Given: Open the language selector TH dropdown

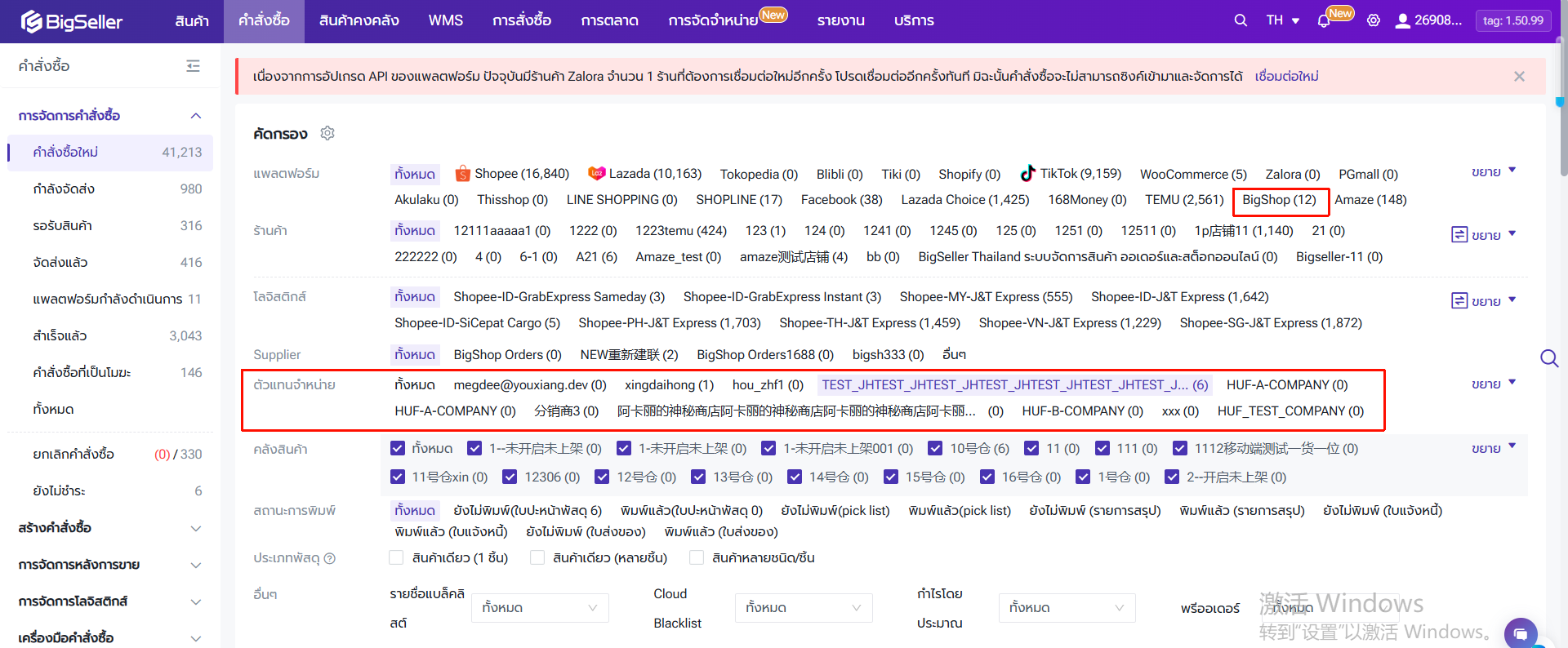Looking at the screenshot, I should (x=1282, y=20).
